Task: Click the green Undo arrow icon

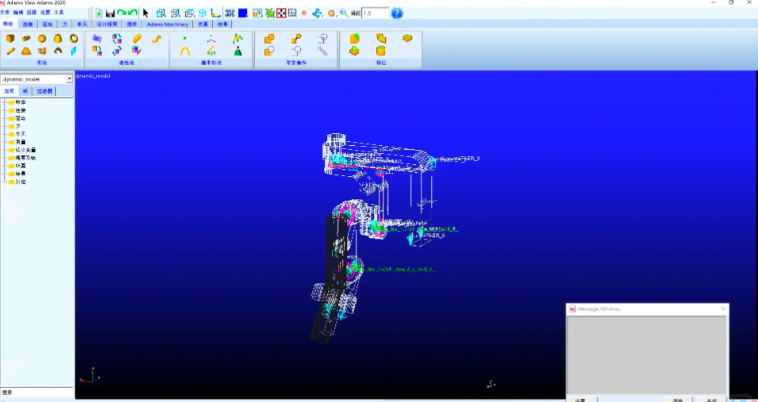Action: [120, 13]
